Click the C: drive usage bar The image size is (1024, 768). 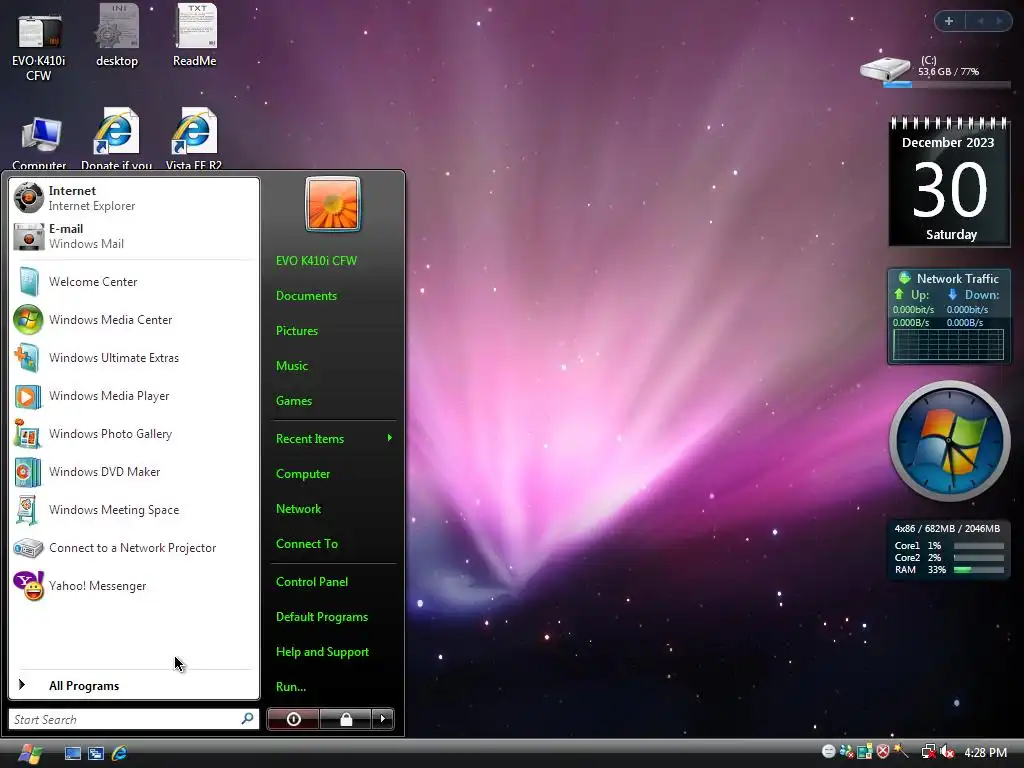[947, 84]
